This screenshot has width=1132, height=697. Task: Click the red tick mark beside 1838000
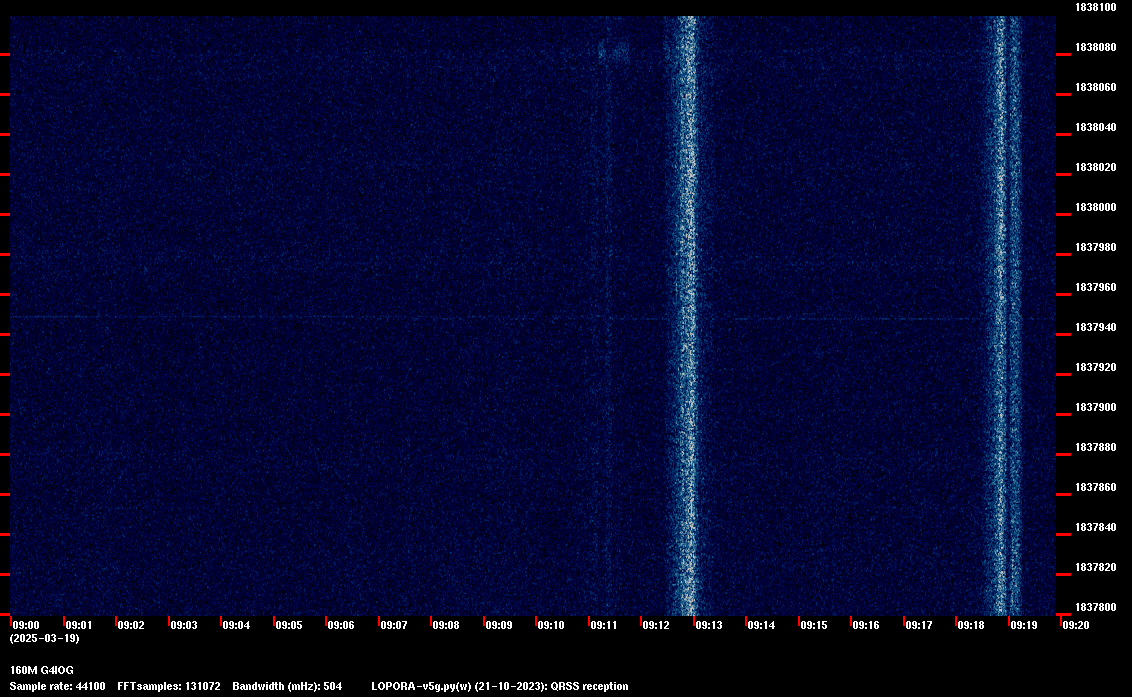[1063, 215]
